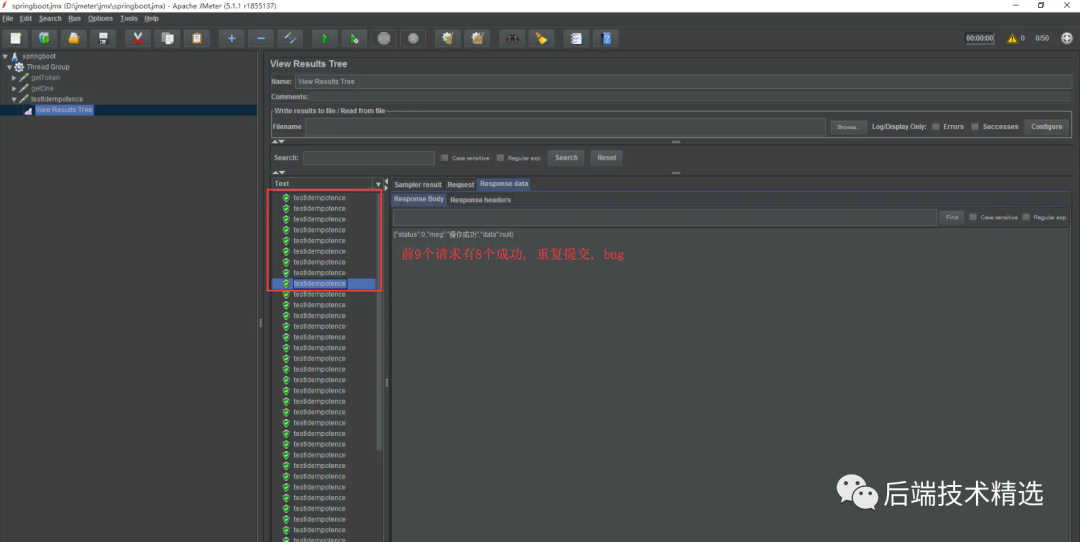Expand the getOne tree node

[x=14, y=88]
